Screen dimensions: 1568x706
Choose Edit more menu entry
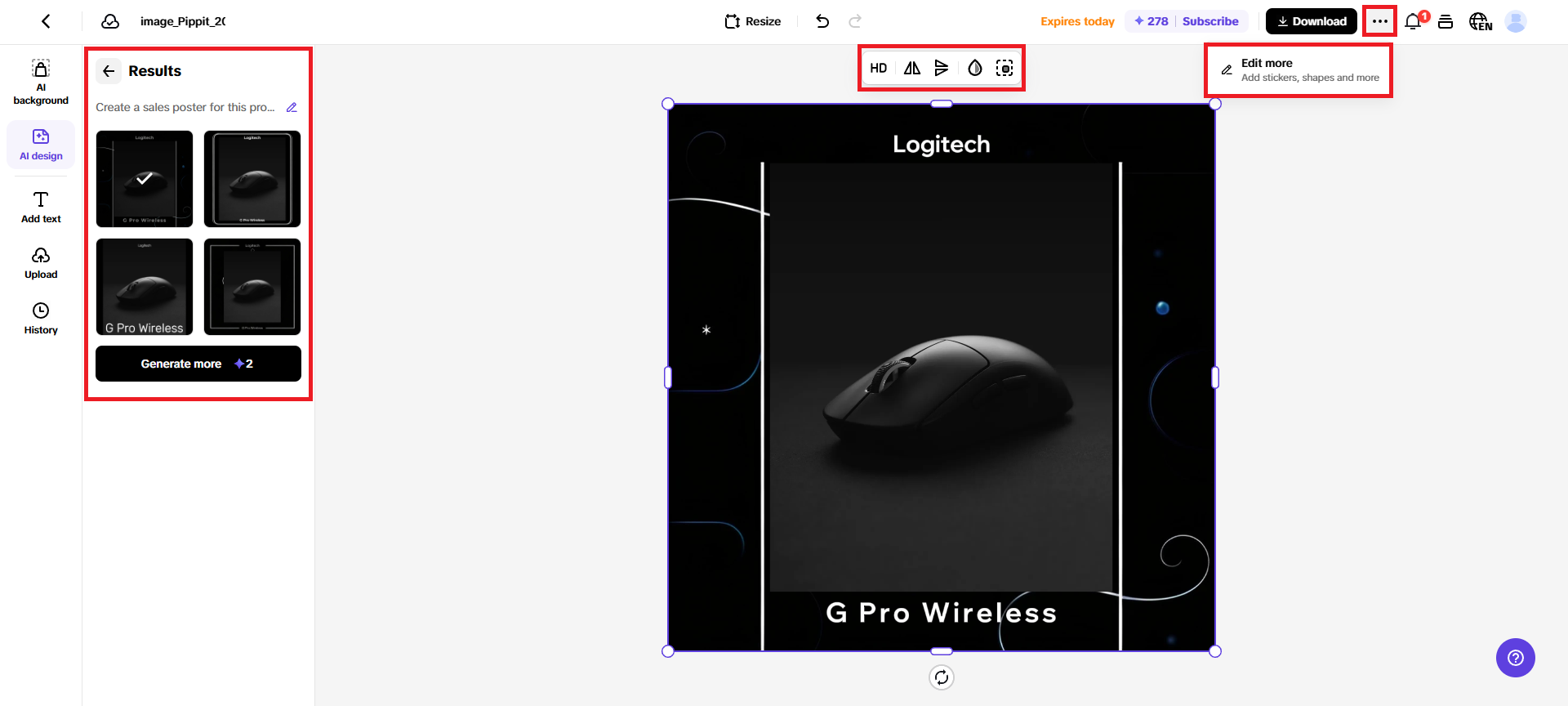coord(1298,70)
